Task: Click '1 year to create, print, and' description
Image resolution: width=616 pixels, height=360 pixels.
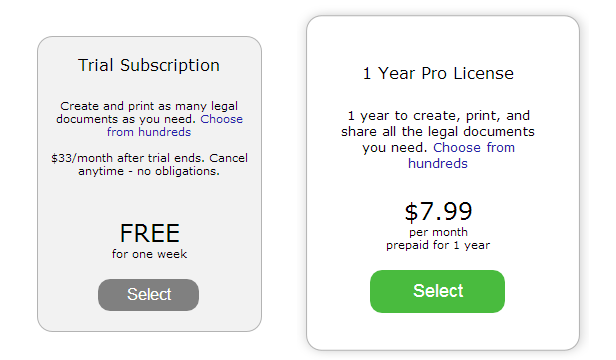Action: tap(438, 116)
